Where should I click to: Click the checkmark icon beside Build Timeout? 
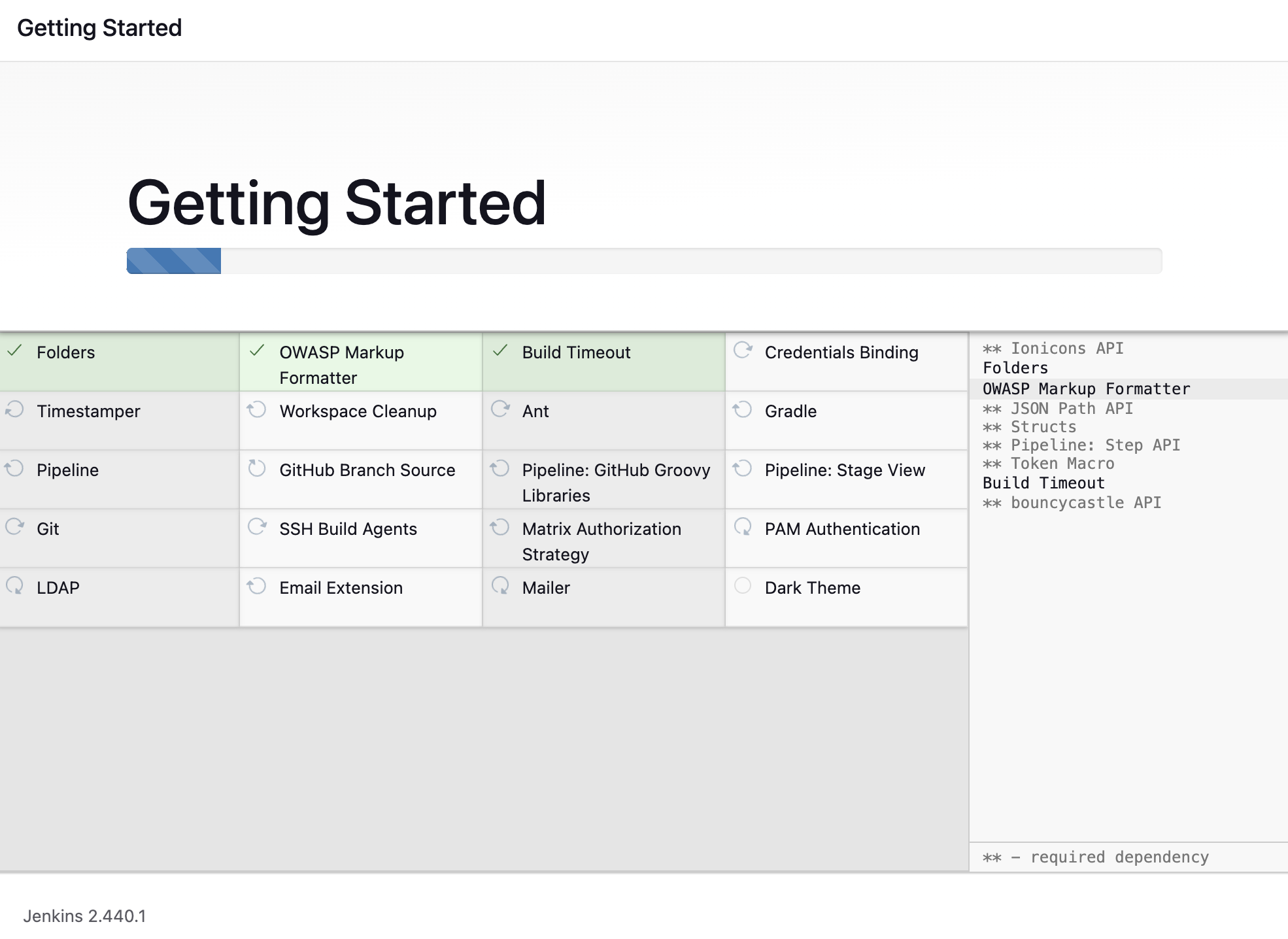[x=500, y=351]
